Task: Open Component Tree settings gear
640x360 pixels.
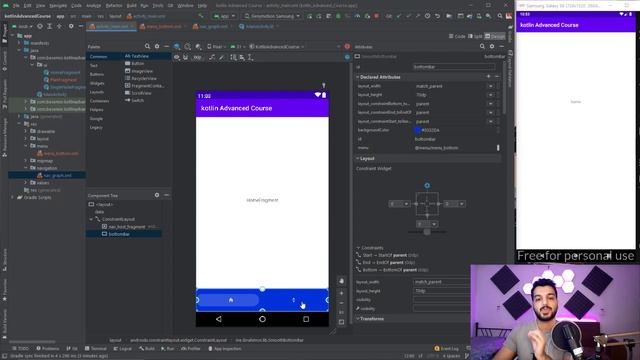Action: coord(157,195)
